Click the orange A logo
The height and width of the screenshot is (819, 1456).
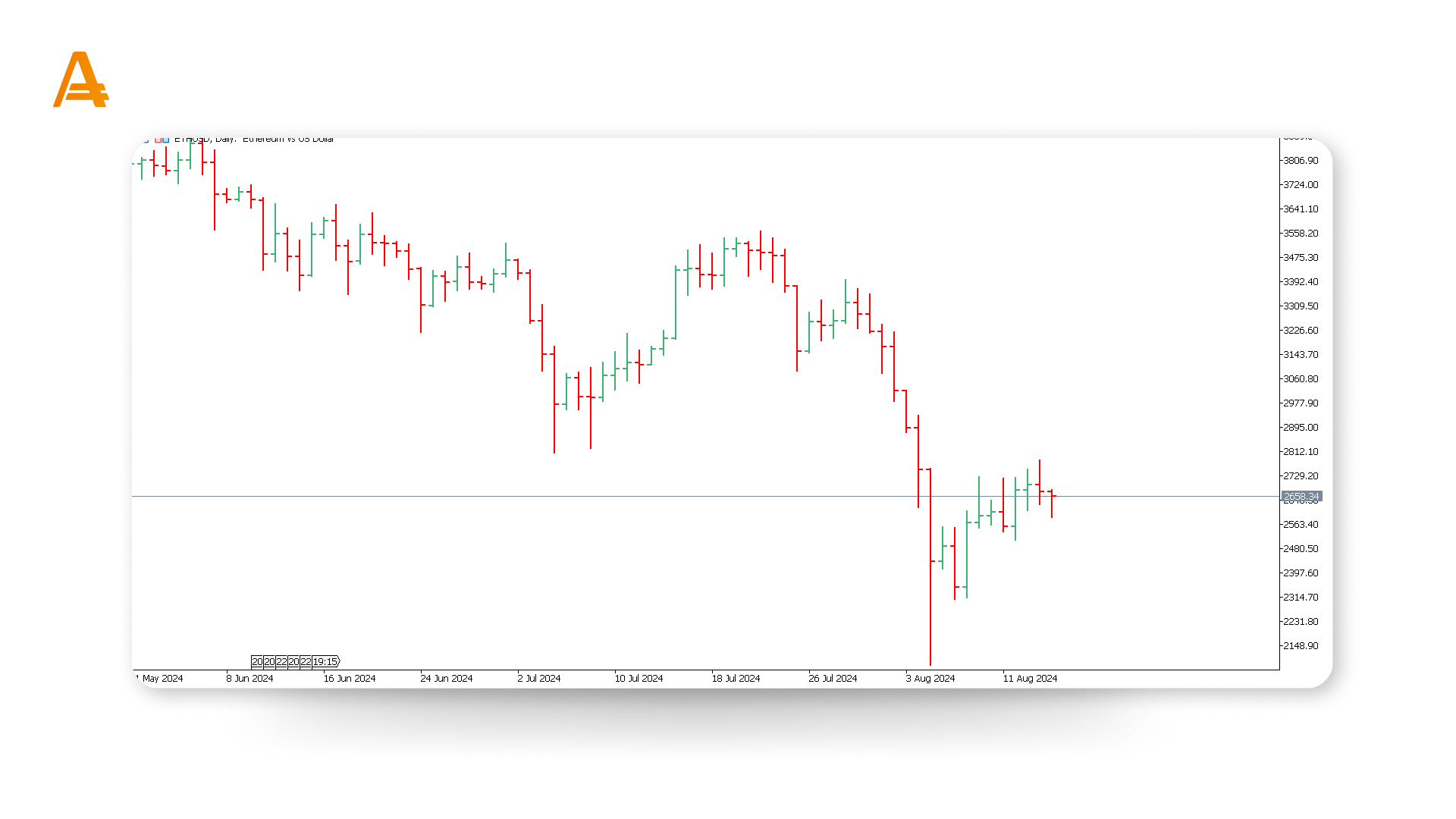pos(80,80)
